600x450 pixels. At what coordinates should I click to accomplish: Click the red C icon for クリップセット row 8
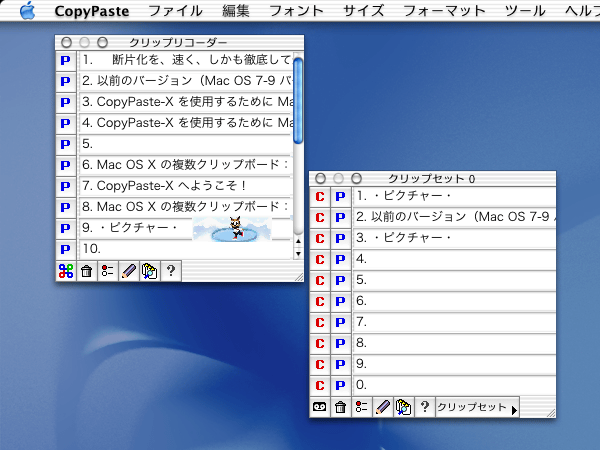click(320, 344)
